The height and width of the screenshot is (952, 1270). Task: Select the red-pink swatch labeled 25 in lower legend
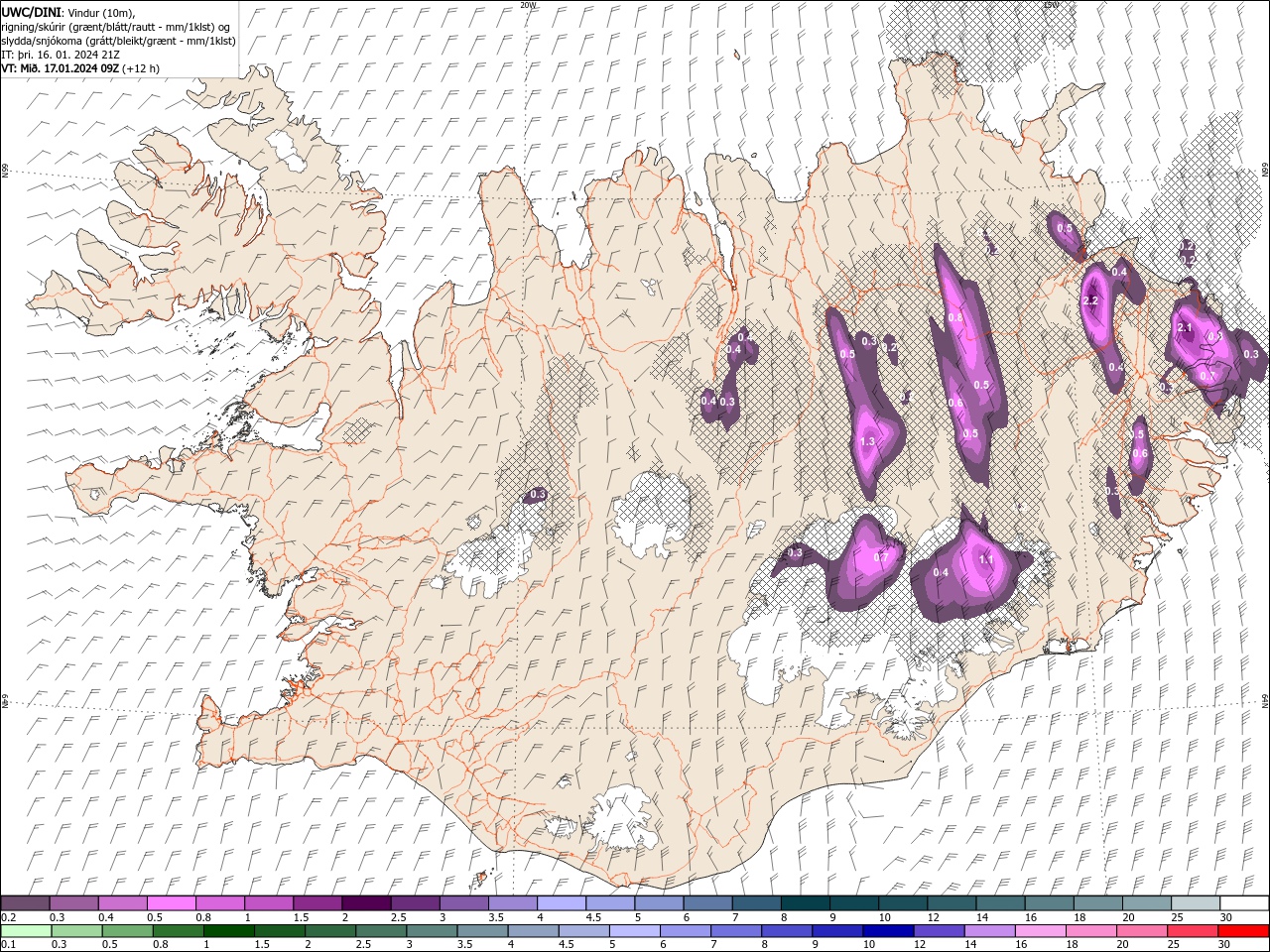tap(1193, 931)
